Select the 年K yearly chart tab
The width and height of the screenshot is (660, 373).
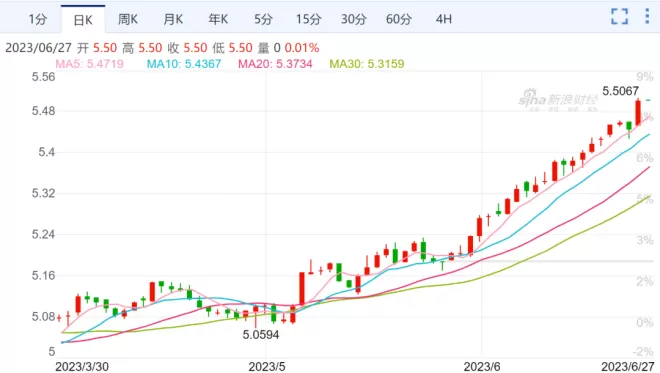[x=218, y=19]
